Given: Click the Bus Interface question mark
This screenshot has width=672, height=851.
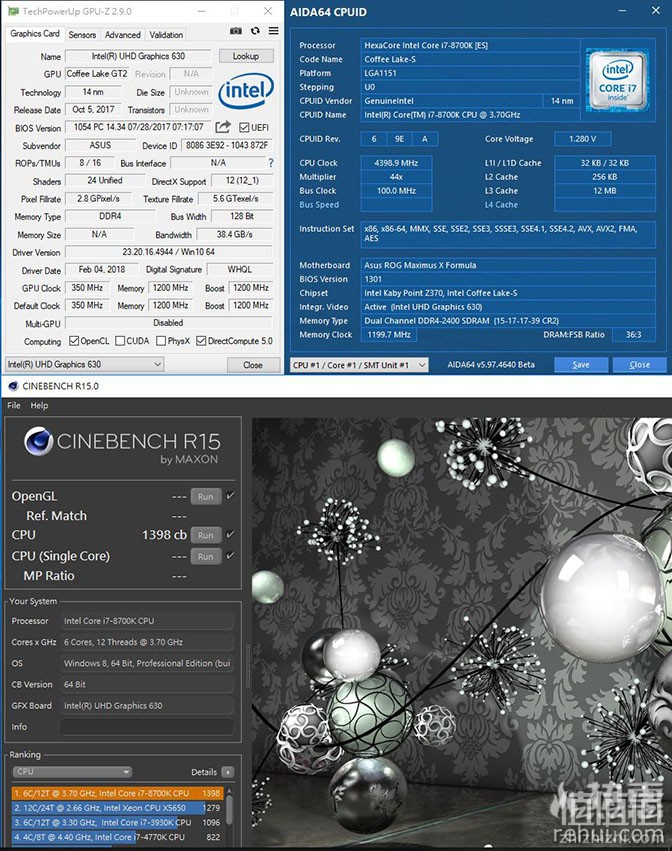Looking at the screenshot, I should (271, 163).
